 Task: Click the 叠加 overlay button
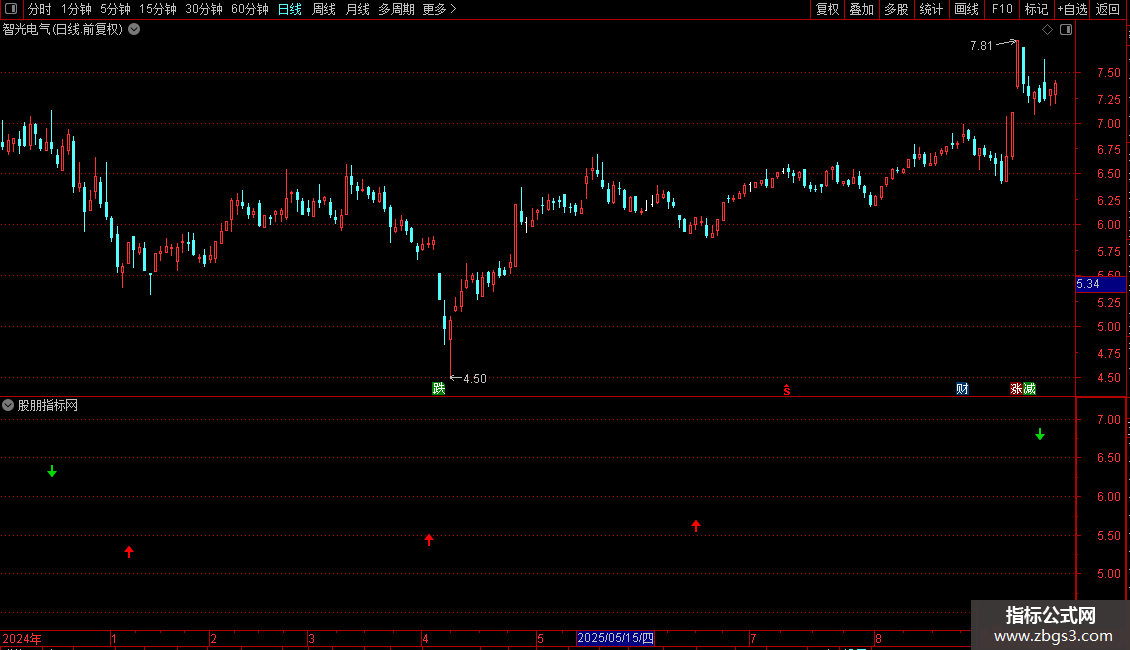[x=861, y=9]
